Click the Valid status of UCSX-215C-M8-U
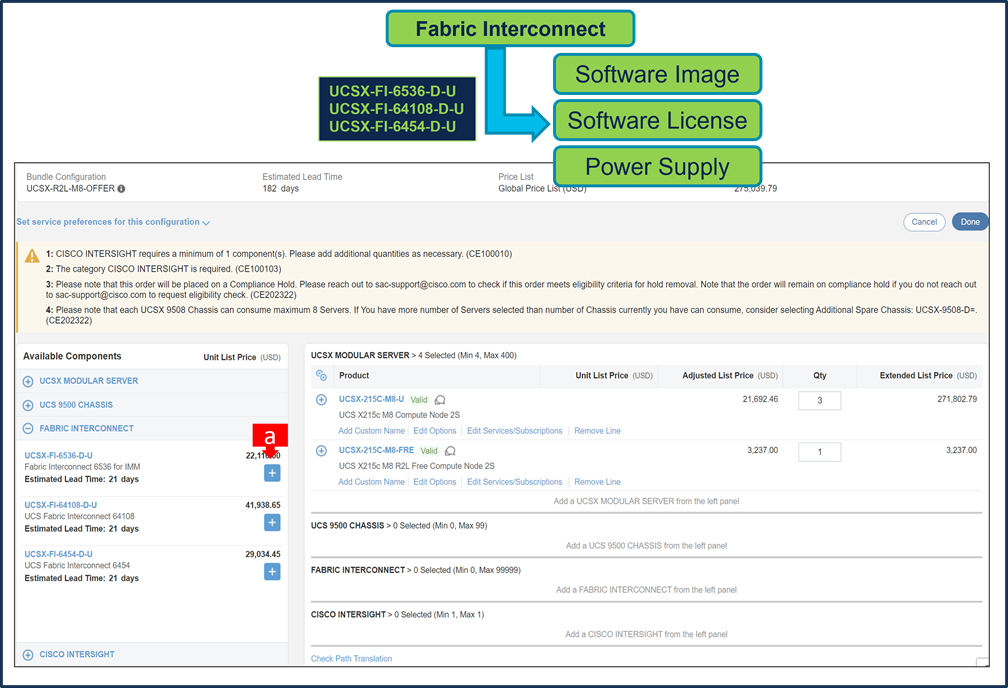Screen dimensions: 1008x688 (419, 399)
